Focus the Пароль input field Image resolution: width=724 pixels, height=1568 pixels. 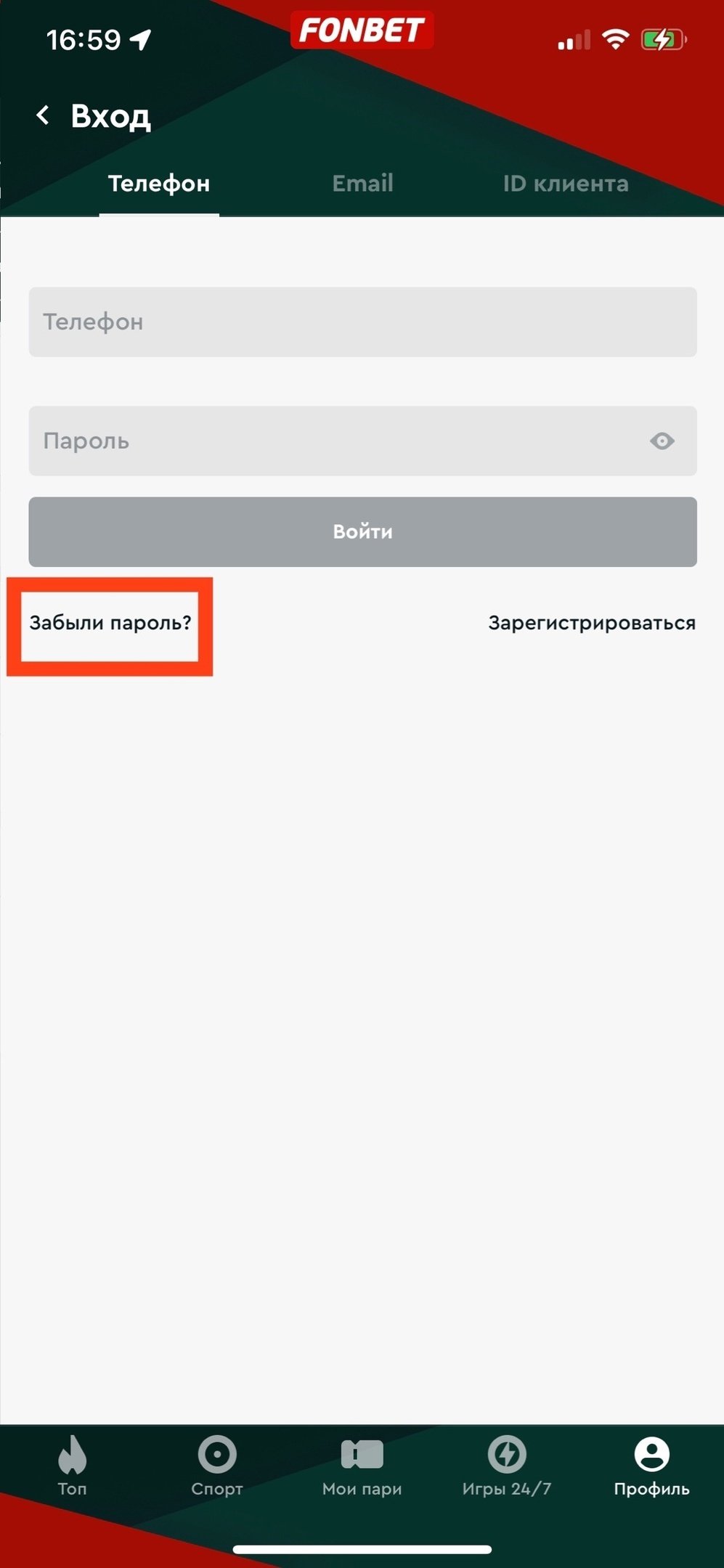[363, 441]
